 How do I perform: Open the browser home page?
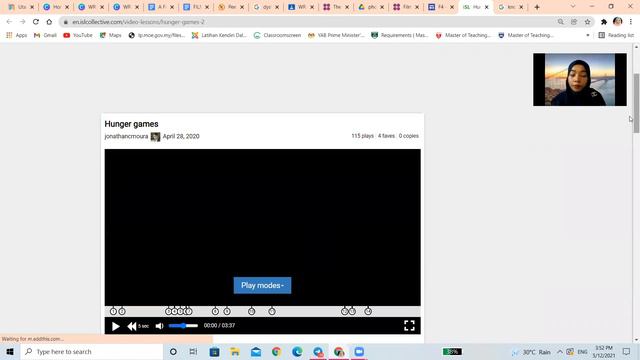[x=49, y=22]
